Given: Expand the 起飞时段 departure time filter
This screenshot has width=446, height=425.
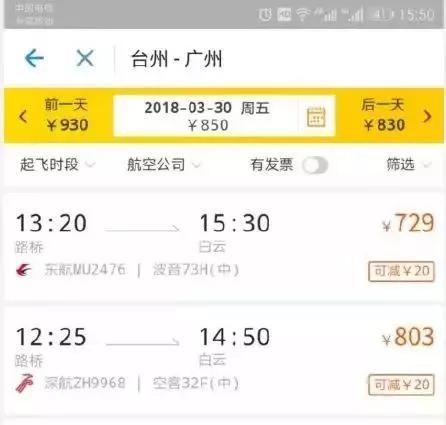Looking at the screenshot, I should click(x=57, y=165).
